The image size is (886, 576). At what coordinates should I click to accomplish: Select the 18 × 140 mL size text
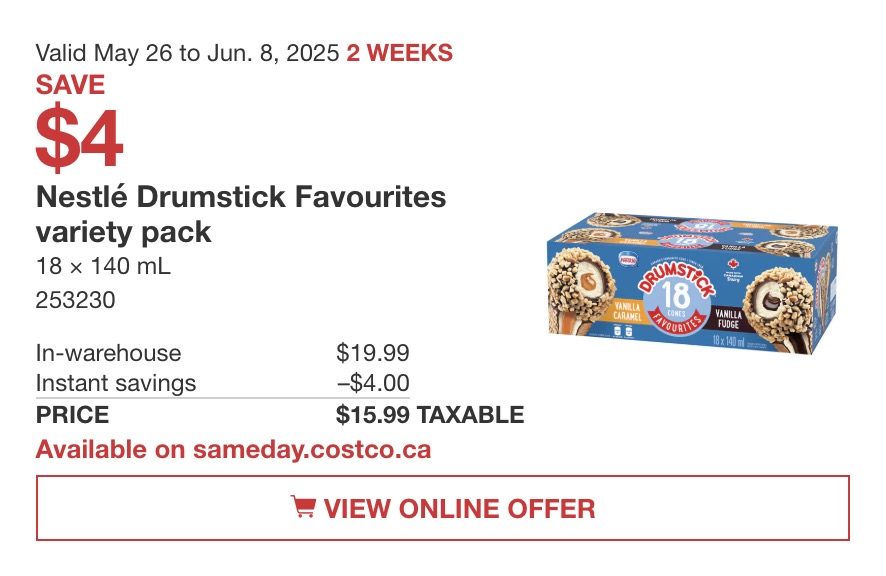click(x=103, y=266)
